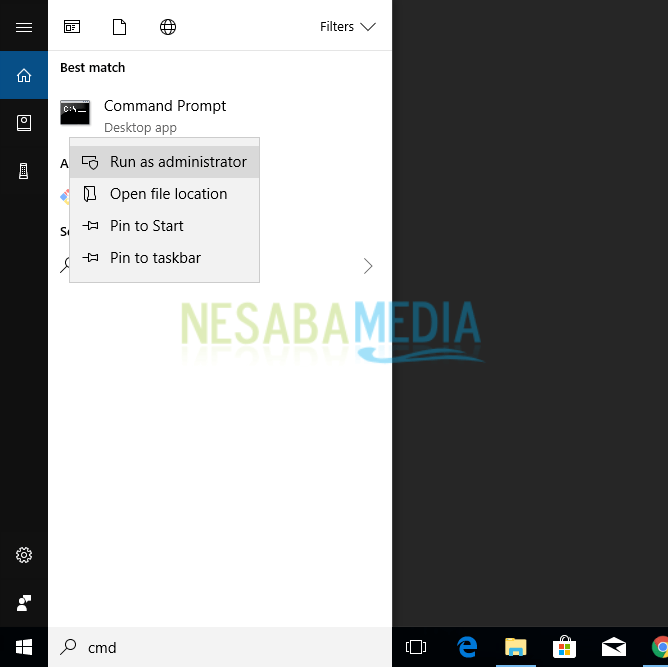
Task: Open Mail app from taskbar
Action: click(613, 647)
